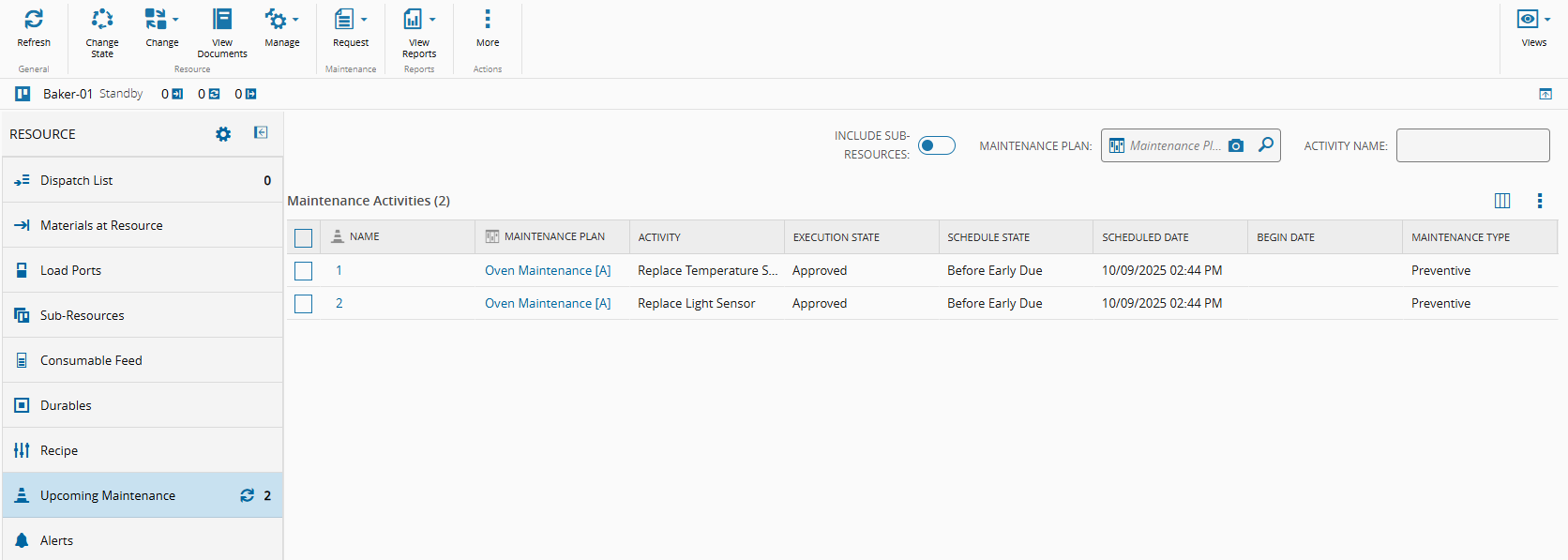Collapse the Resource side panel
Viewport: 1568px width, 560px height.
coord(261,133)
